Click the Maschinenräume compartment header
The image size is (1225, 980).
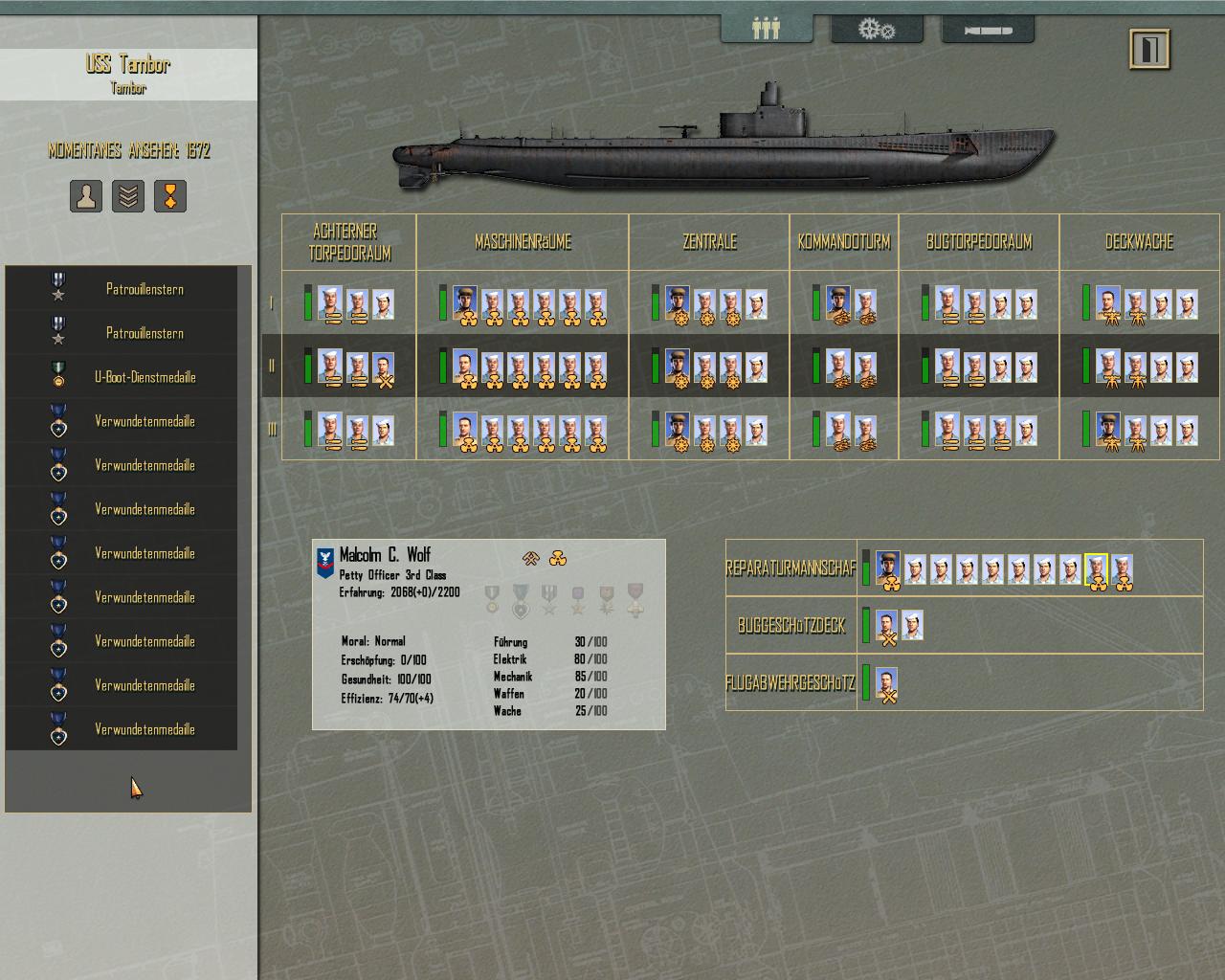coord(523,242)
